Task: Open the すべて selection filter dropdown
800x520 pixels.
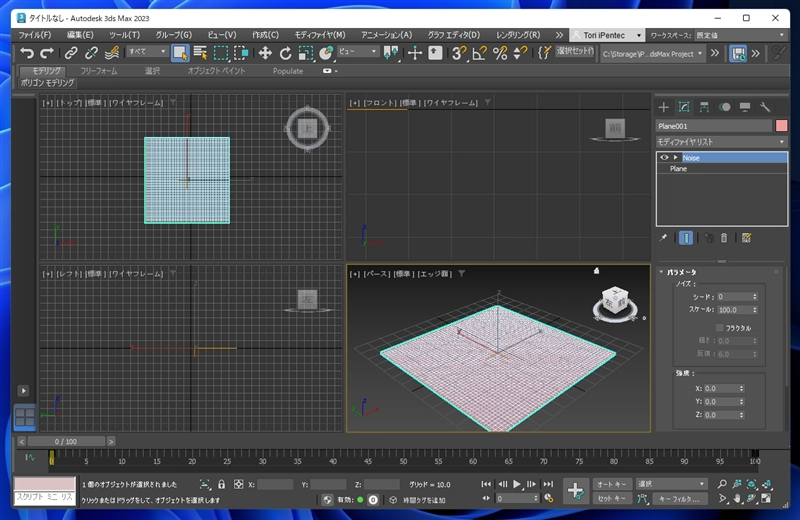Action: pyautogui.click(x=147, y=52)
